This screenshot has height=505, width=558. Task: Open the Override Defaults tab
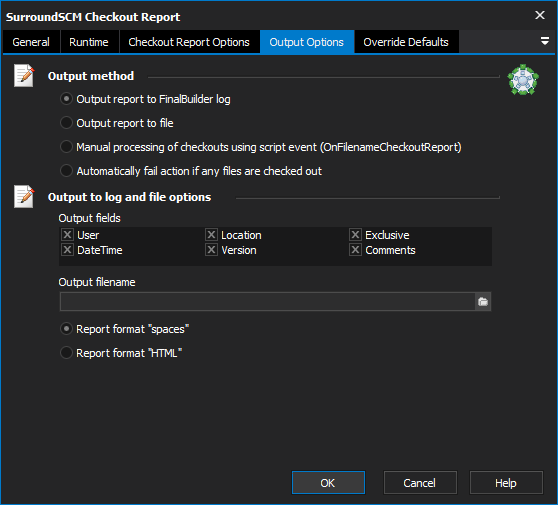(x=406, y=42)
